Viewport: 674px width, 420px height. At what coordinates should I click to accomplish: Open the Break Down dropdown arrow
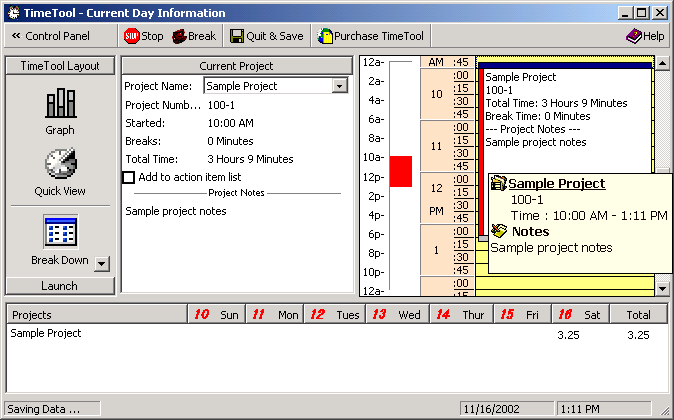coord(102,263)
